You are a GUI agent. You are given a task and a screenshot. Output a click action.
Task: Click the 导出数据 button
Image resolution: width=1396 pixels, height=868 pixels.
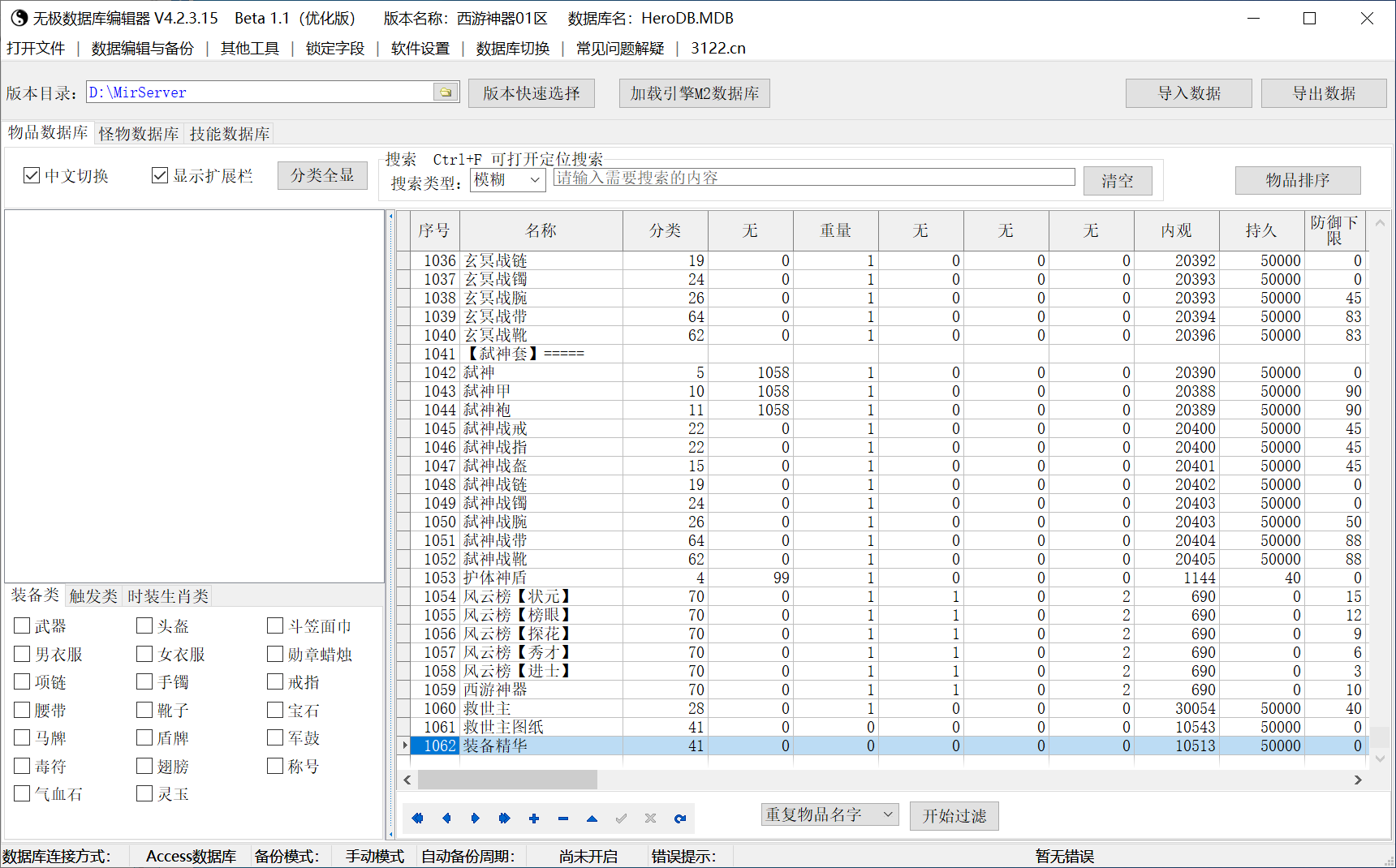tap(1324, 93)
